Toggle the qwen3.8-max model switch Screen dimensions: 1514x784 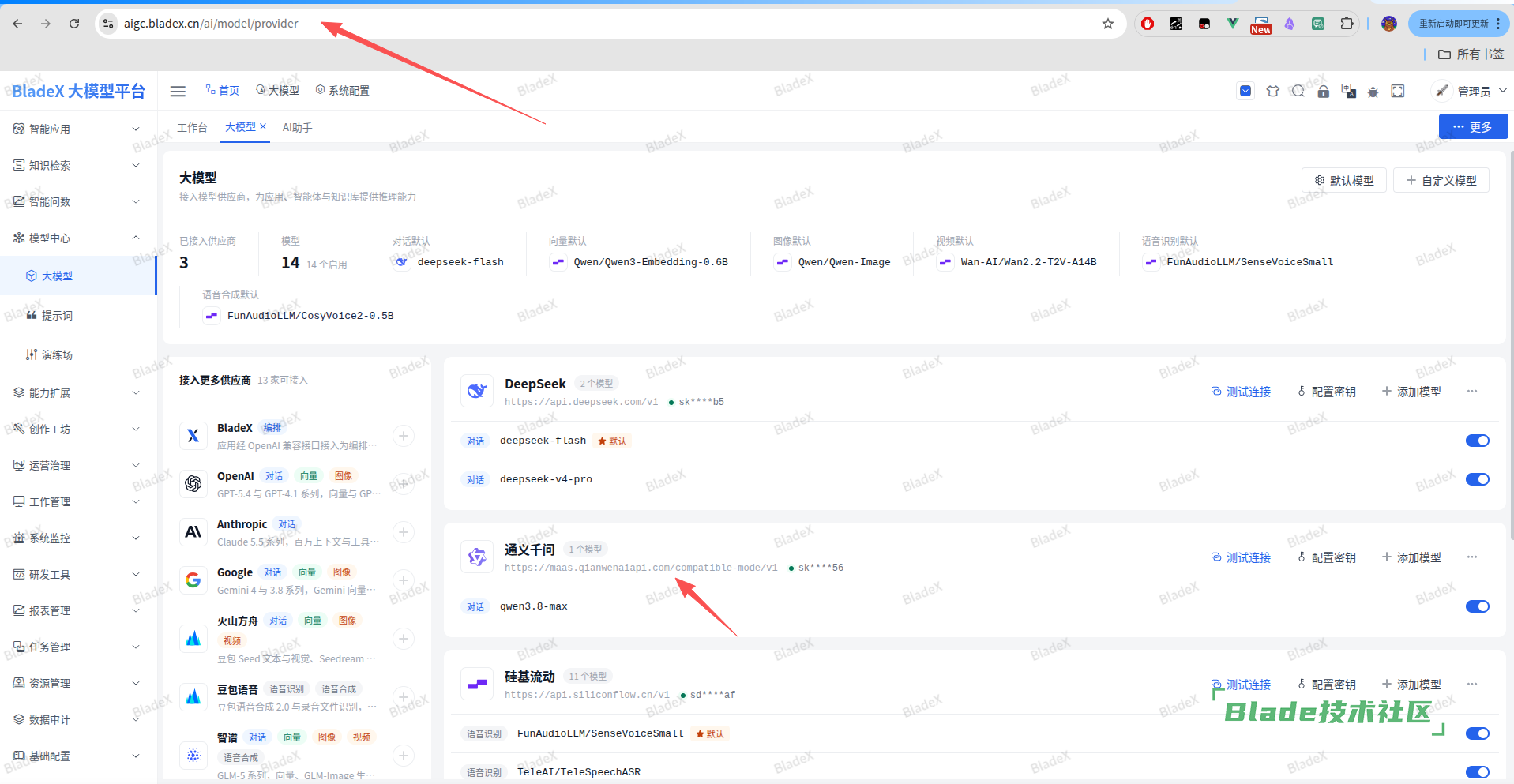[1478, 606]
